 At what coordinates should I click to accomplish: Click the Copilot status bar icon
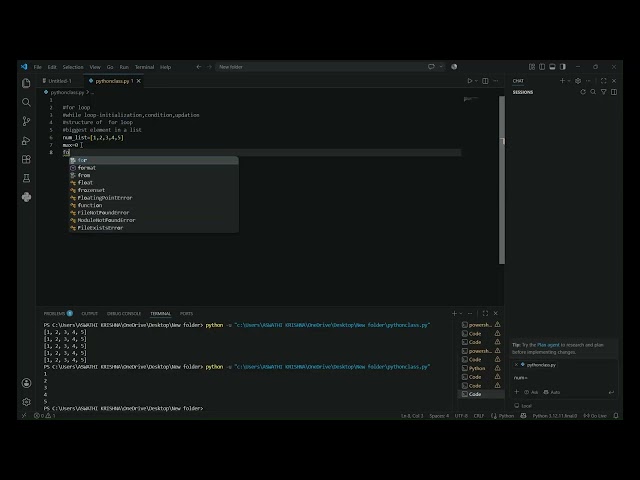point(523,416)
